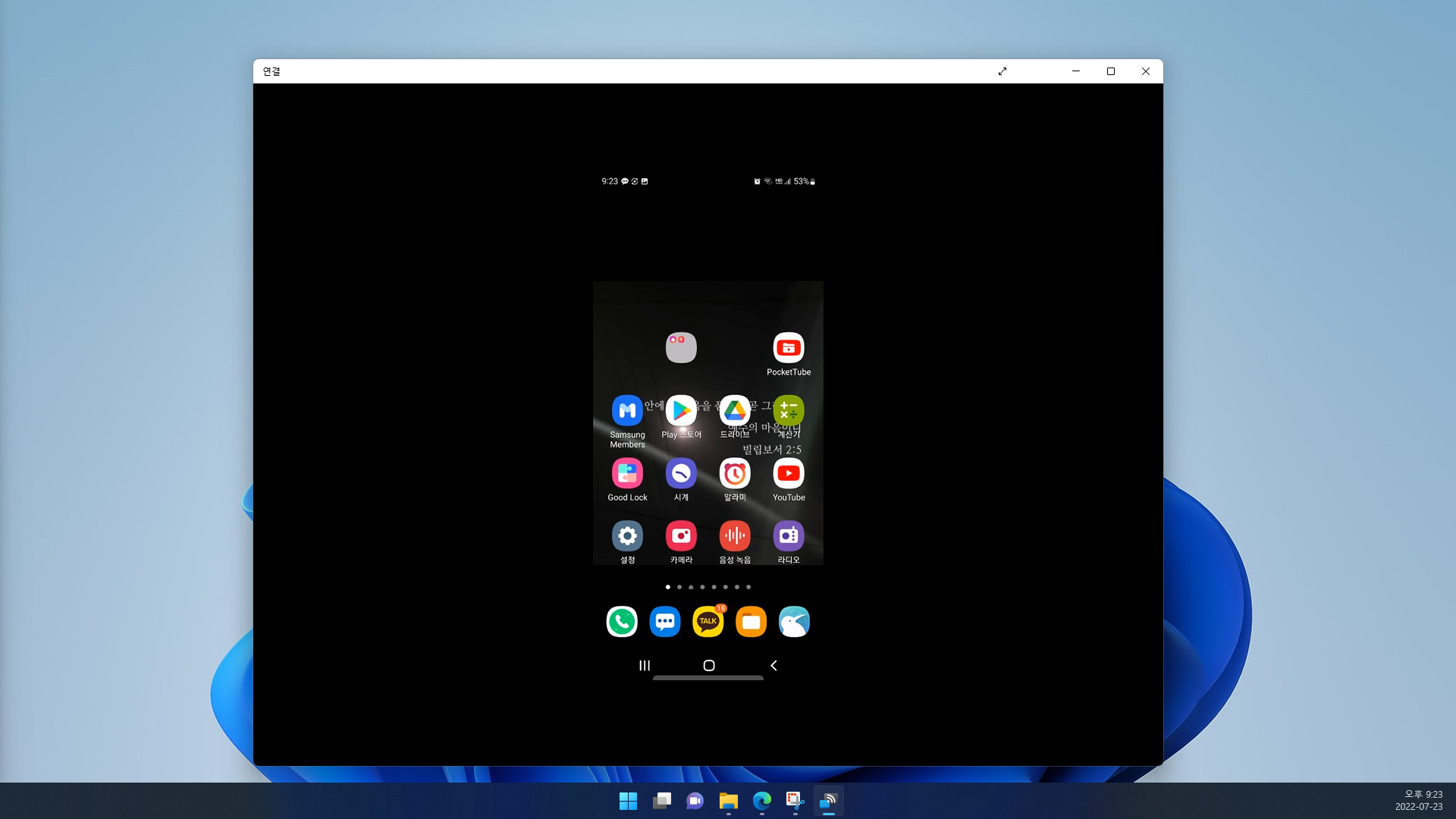1456x819 pixels.
Task: Open the blue Messages app
Action: [665, 622]
